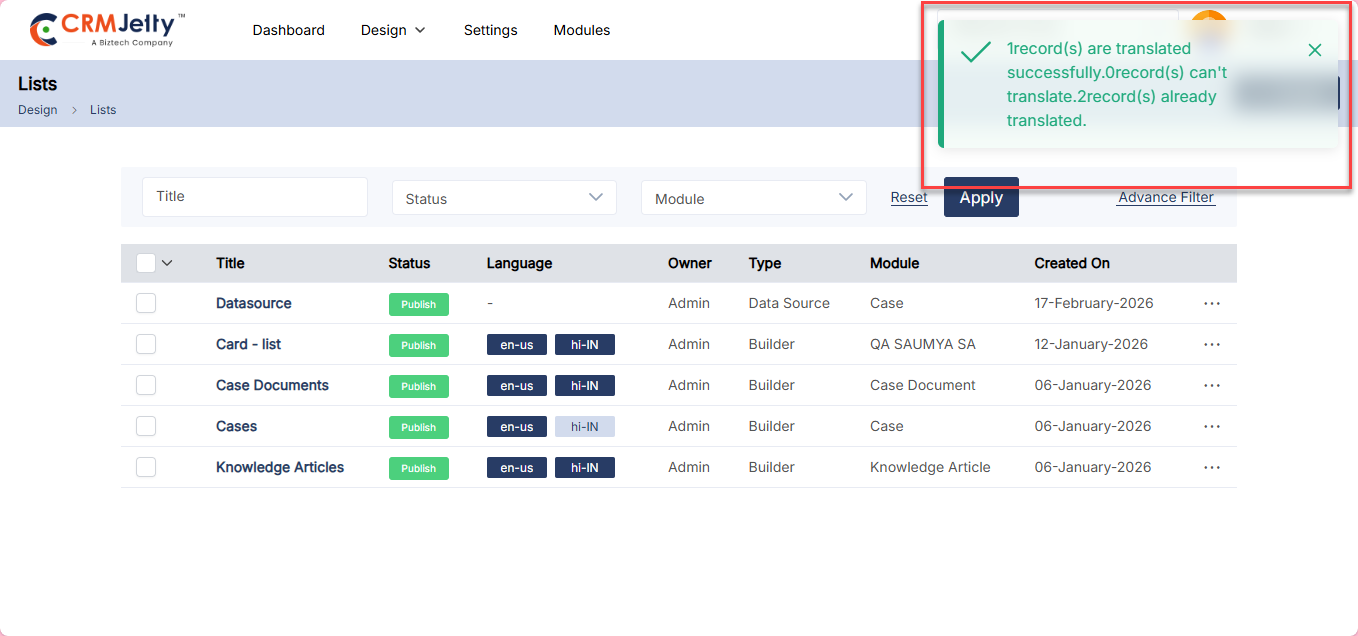1358x636 pixels.
Task: Check the select-all checkbox in table header
Action: pyautogui.click(x=146, y=263)
